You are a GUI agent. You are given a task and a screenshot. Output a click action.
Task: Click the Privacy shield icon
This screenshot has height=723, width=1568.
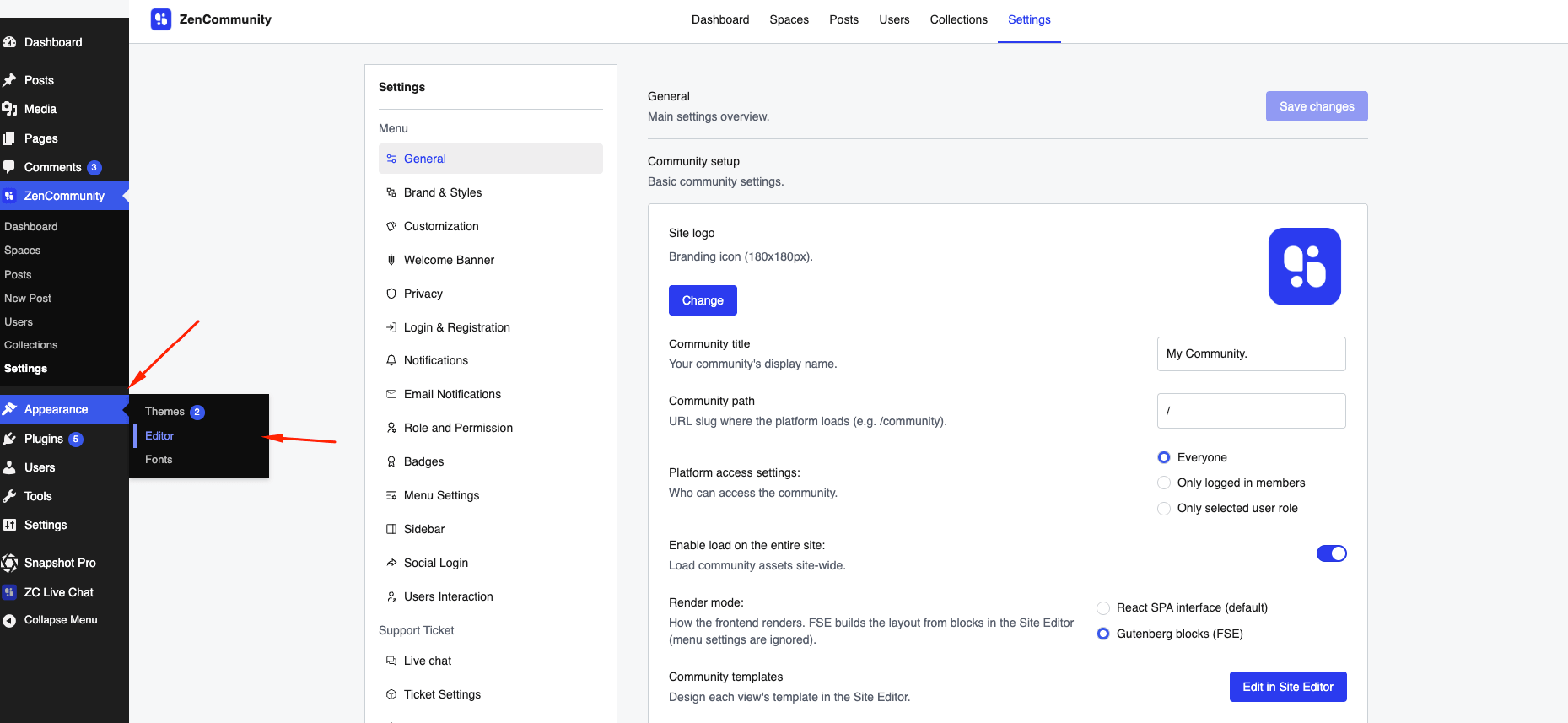point(391,294)
